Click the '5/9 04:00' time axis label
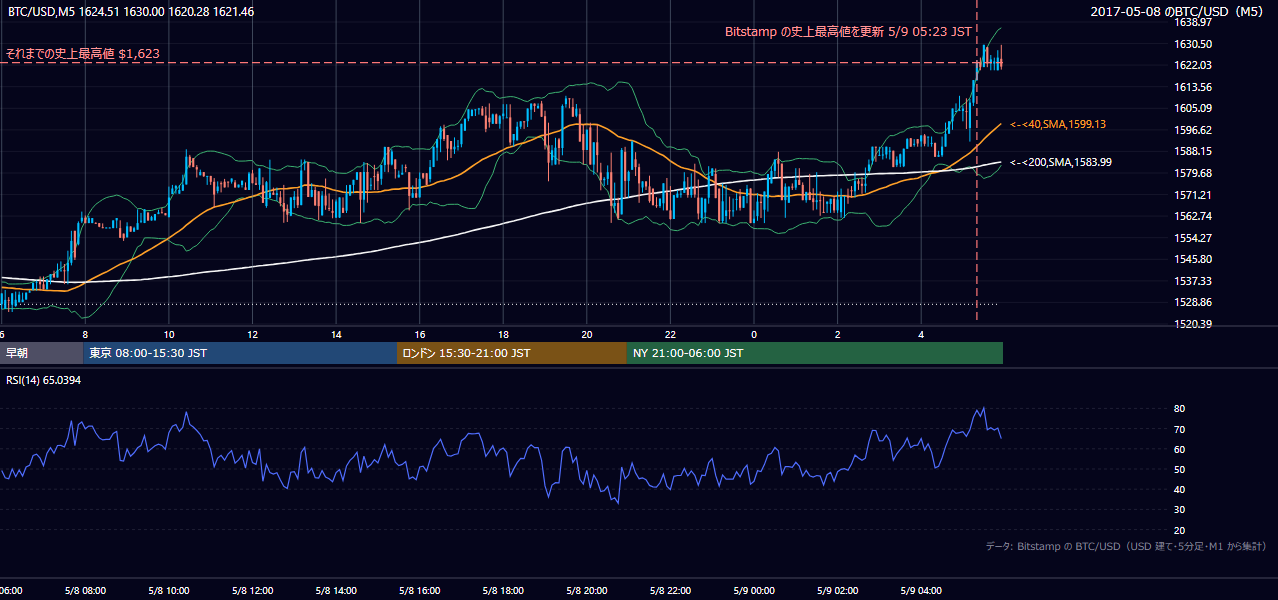The image size is (1278, 600). pos(921,591)
